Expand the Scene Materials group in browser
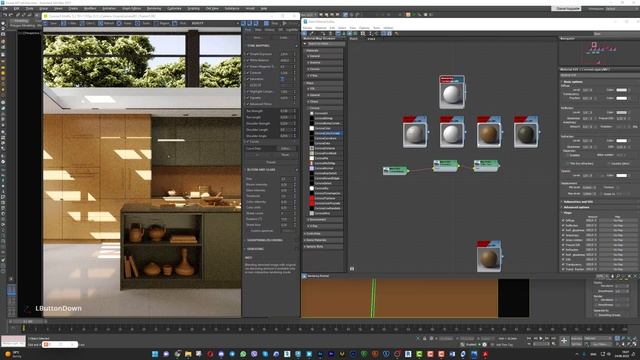This screenshot has width=640, height=360. [323, 240]
